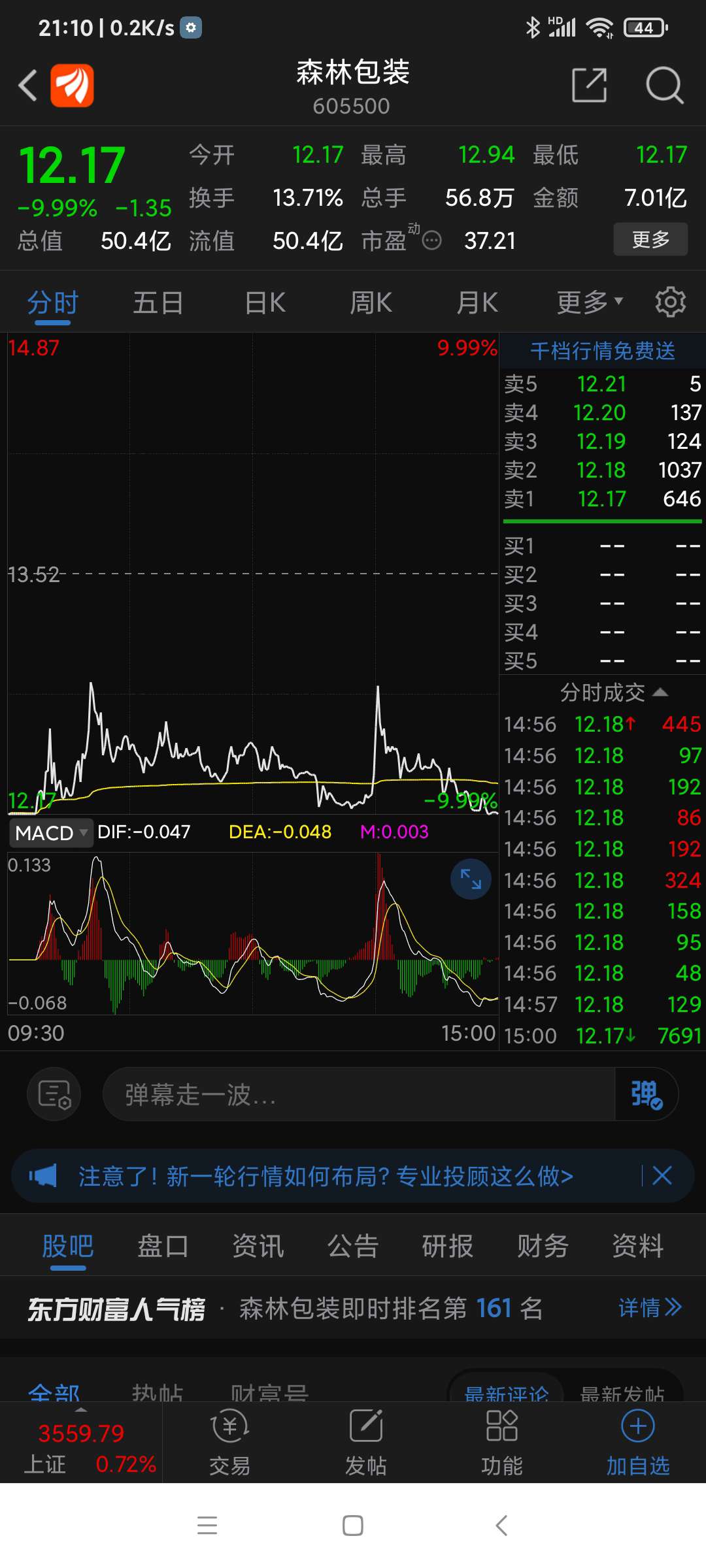Tap the 更多 quote details button
Image resolution: width=706 pixels, height=1568 pixels.
pyautogui.click(x=650, y=239)
